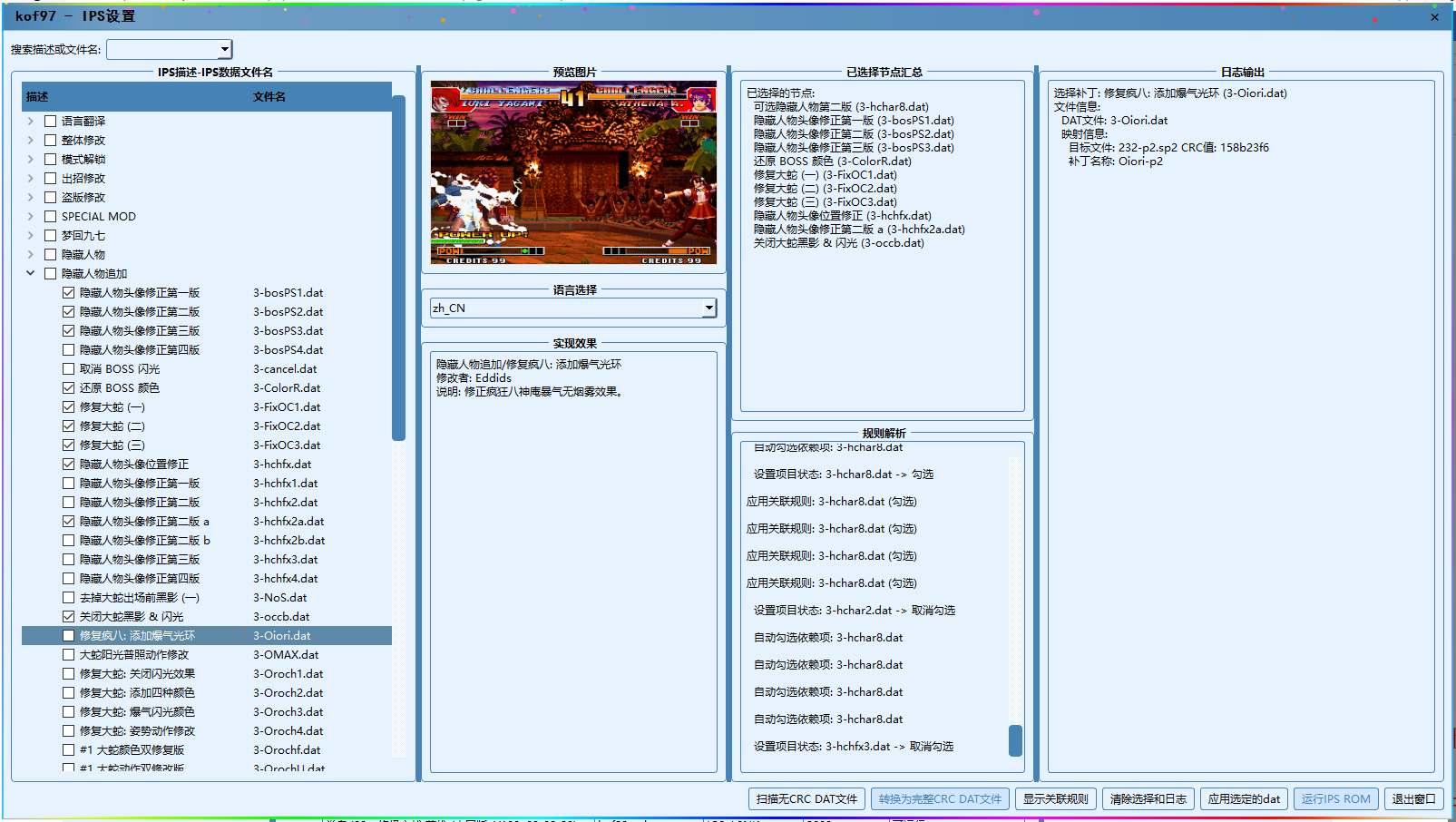Uncheck the 还原 BOSS 颜色 checkbox
The width and height of the screenshot is (1456, 822).
(x=68, y=387)
